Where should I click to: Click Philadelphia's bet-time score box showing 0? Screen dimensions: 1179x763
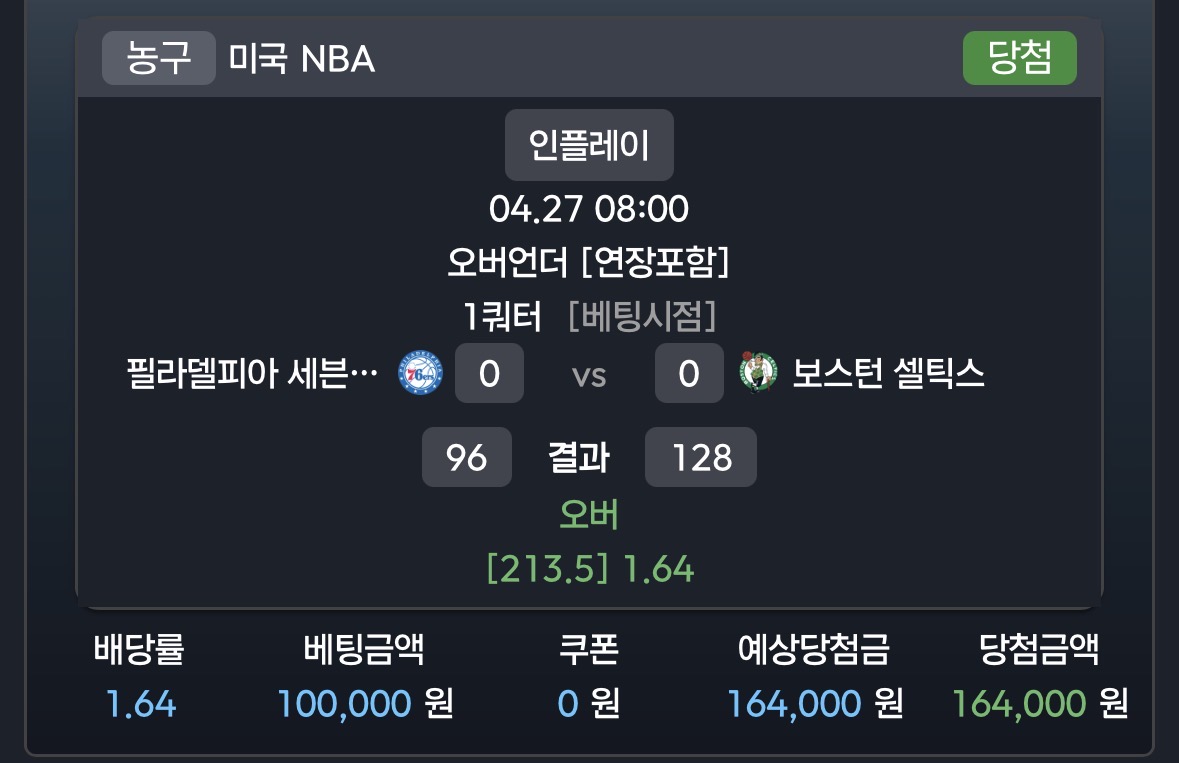[x=489, y=374]
